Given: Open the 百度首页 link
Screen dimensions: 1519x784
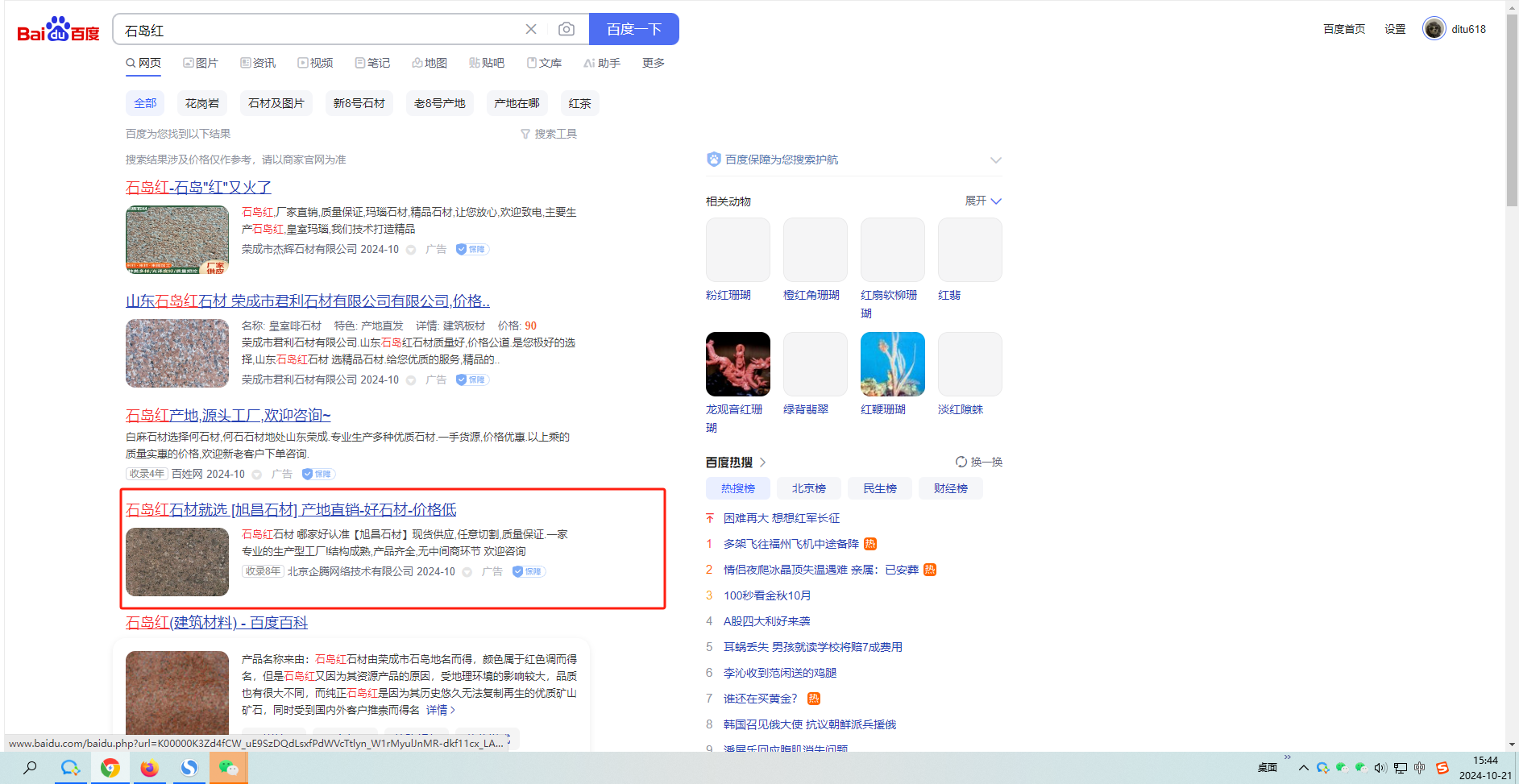Looking at the screenshot, I should [x=1344, y=29].
